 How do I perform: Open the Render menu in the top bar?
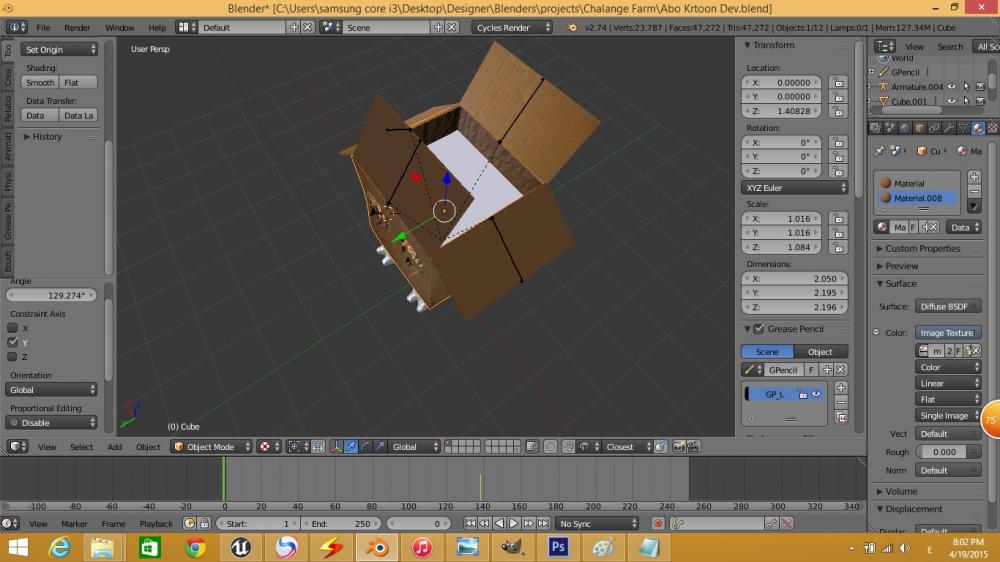click(x=77, y=28)
